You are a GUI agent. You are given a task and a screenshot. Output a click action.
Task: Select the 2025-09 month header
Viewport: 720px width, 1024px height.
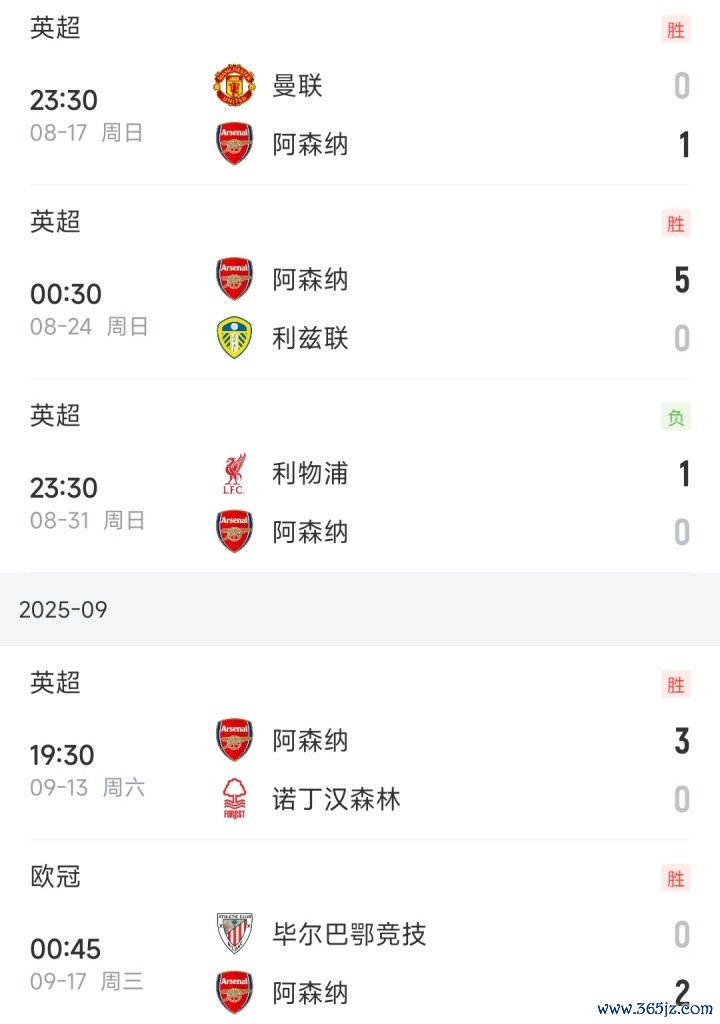(63, 609)
